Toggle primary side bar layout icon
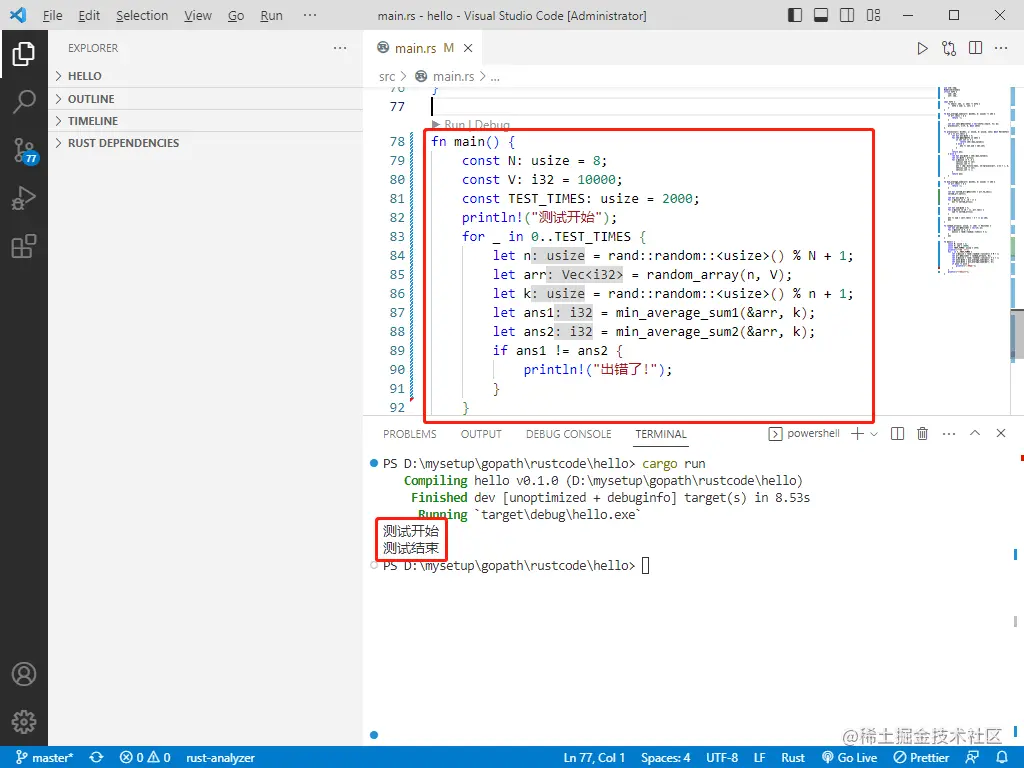Viewport: 1024px width, 768px height. (795, 15)
